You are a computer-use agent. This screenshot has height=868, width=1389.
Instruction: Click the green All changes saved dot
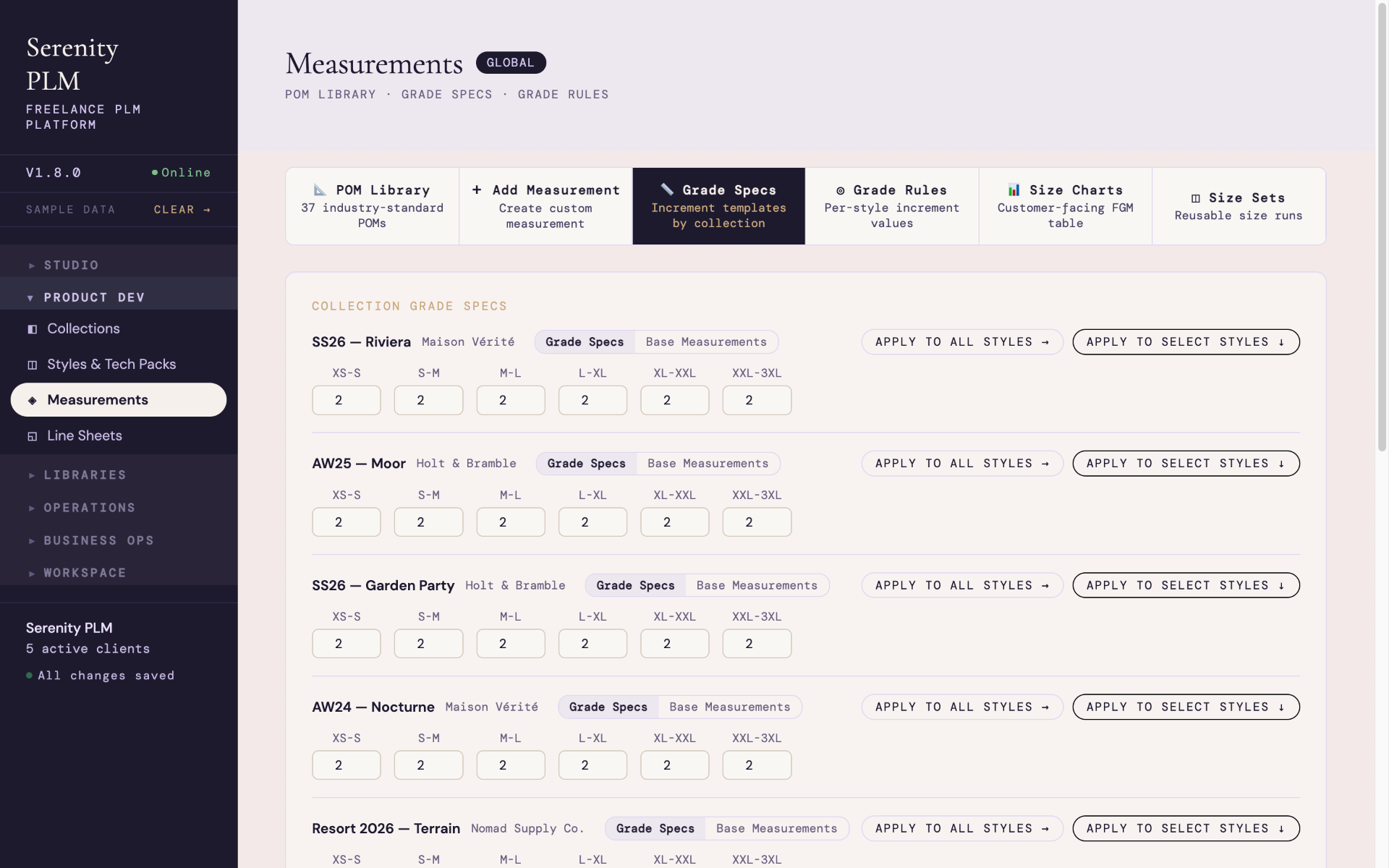point(29,676)
